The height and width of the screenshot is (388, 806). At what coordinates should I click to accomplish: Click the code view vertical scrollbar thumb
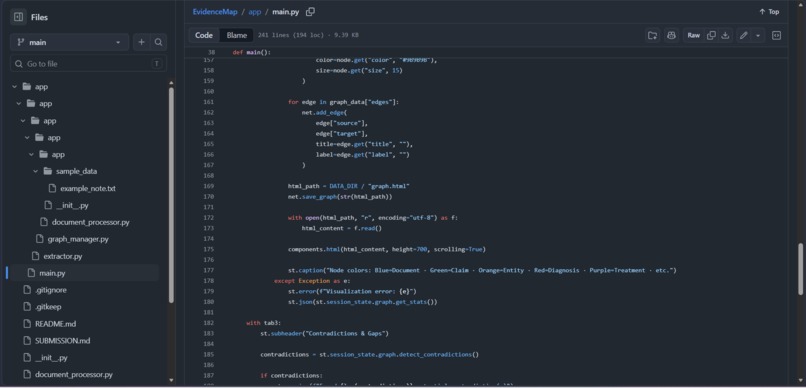[800, 269]
